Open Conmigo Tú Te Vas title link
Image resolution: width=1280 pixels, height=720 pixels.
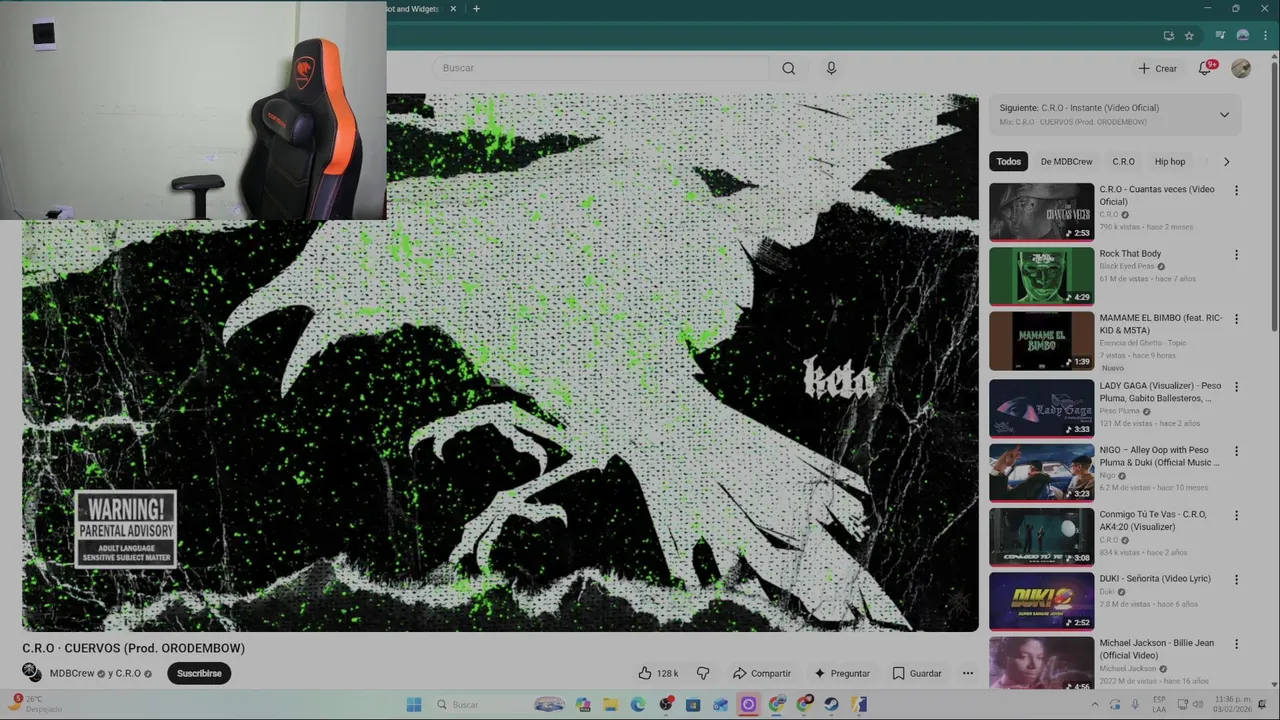coord(1153,520)
